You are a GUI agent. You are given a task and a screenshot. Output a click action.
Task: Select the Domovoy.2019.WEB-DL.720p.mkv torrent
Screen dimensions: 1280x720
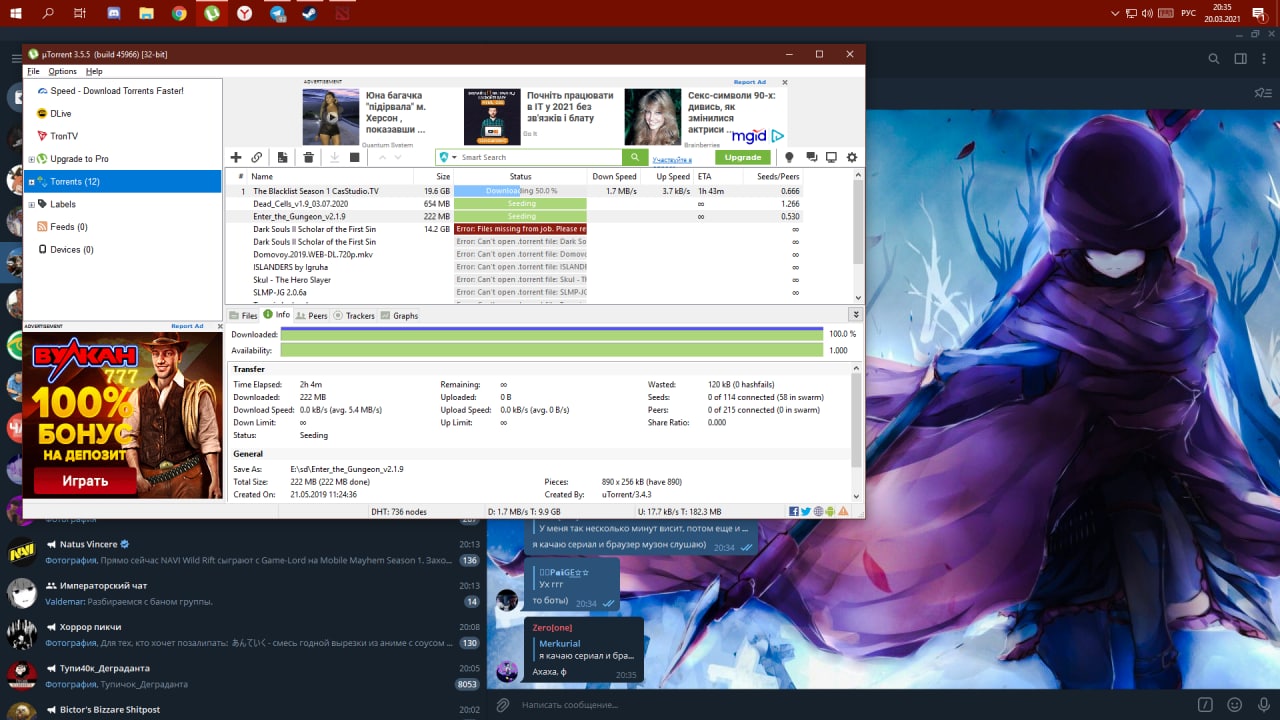pos(515,254)
